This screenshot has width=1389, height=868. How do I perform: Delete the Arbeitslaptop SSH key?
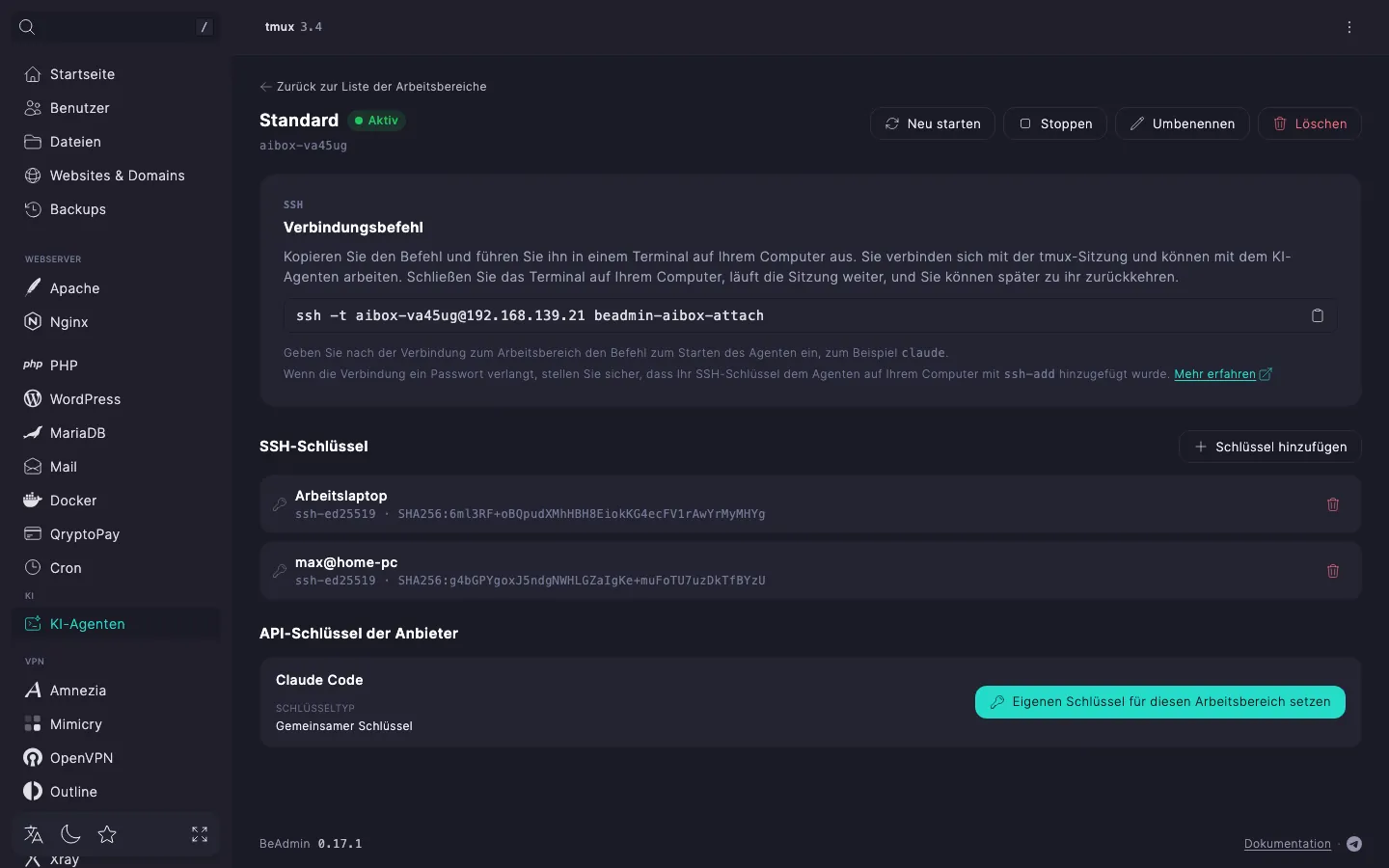(x=1333, y=504)
